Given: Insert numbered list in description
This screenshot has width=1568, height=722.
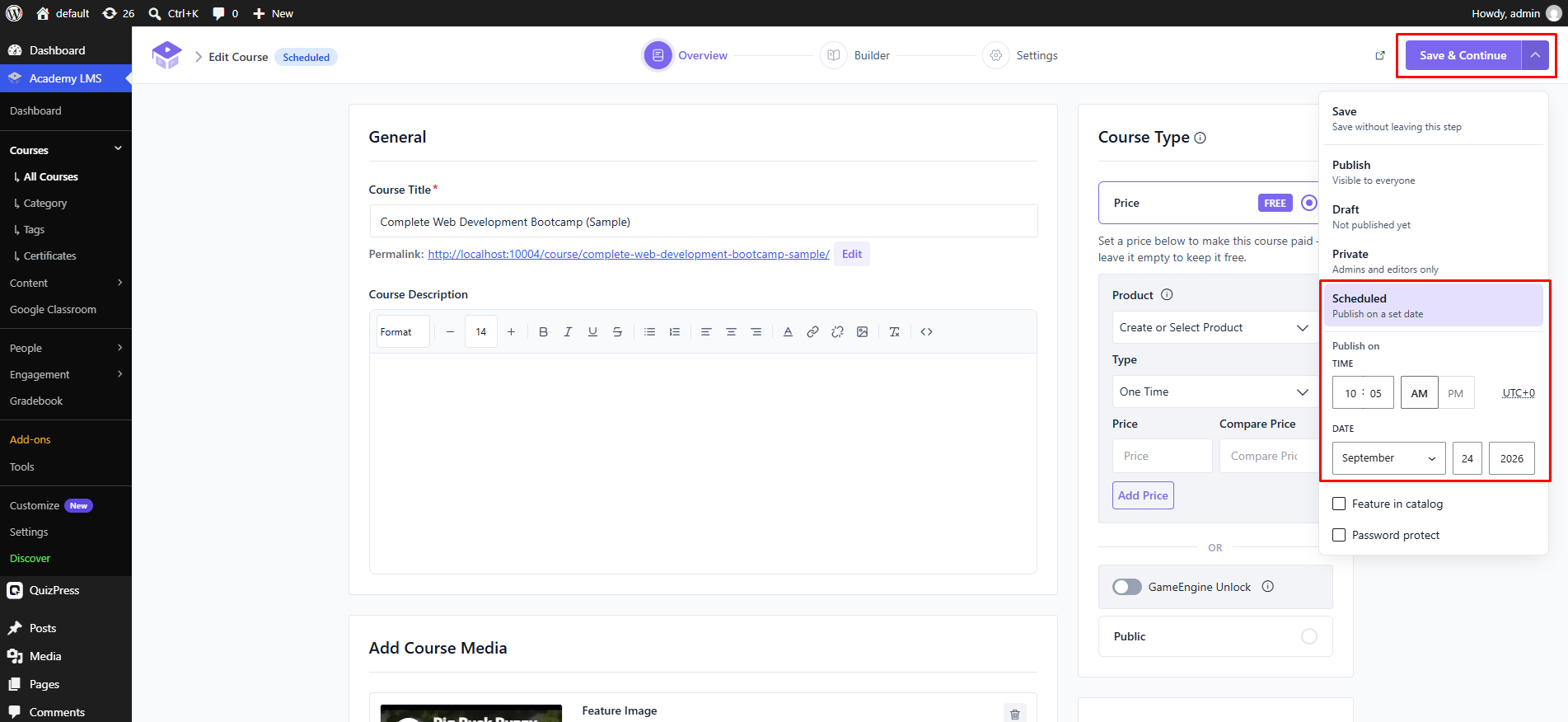Looking at the screenshot, I should pyautogui.click(x=674, y=331).
